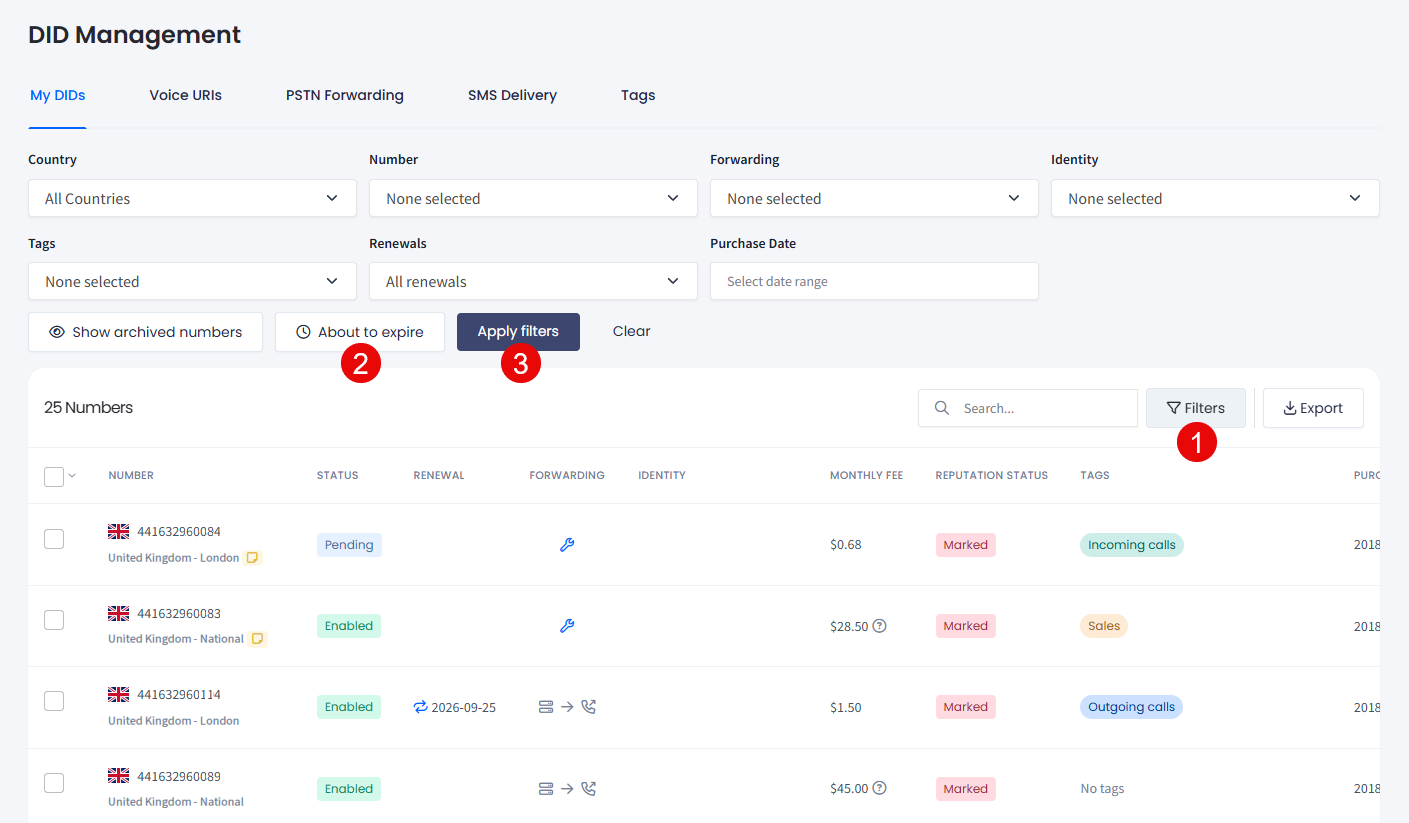
Task: Switch to the Voice URIs tab
Action: point(186,95)
